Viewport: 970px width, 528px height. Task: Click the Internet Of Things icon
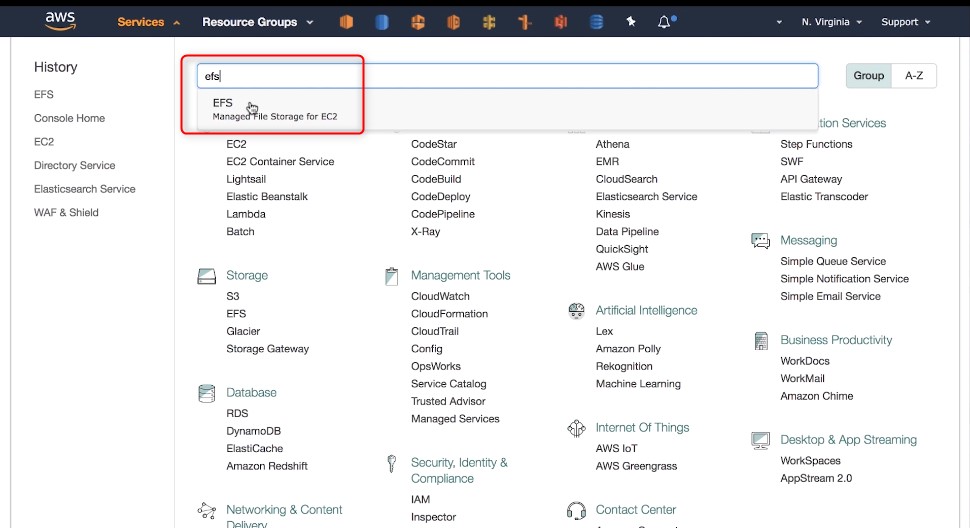tap(576, 428)
